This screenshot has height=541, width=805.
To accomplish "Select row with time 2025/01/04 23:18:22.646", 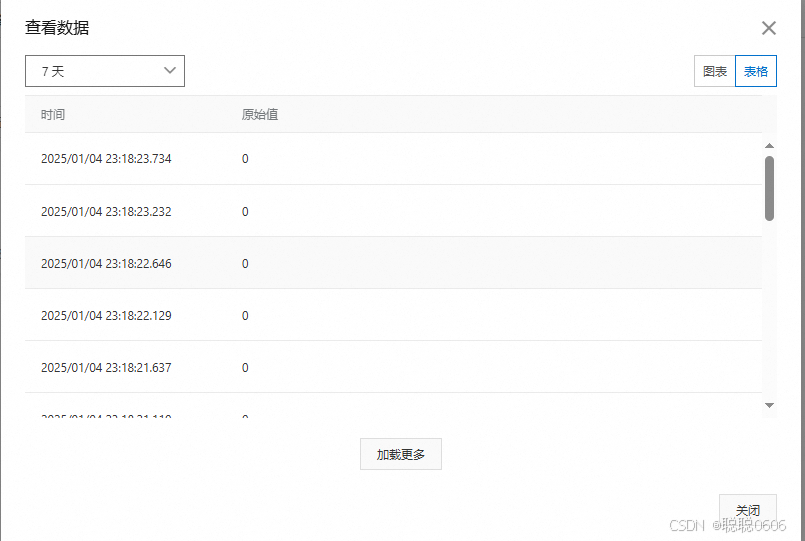I will (x=393, y=263).
